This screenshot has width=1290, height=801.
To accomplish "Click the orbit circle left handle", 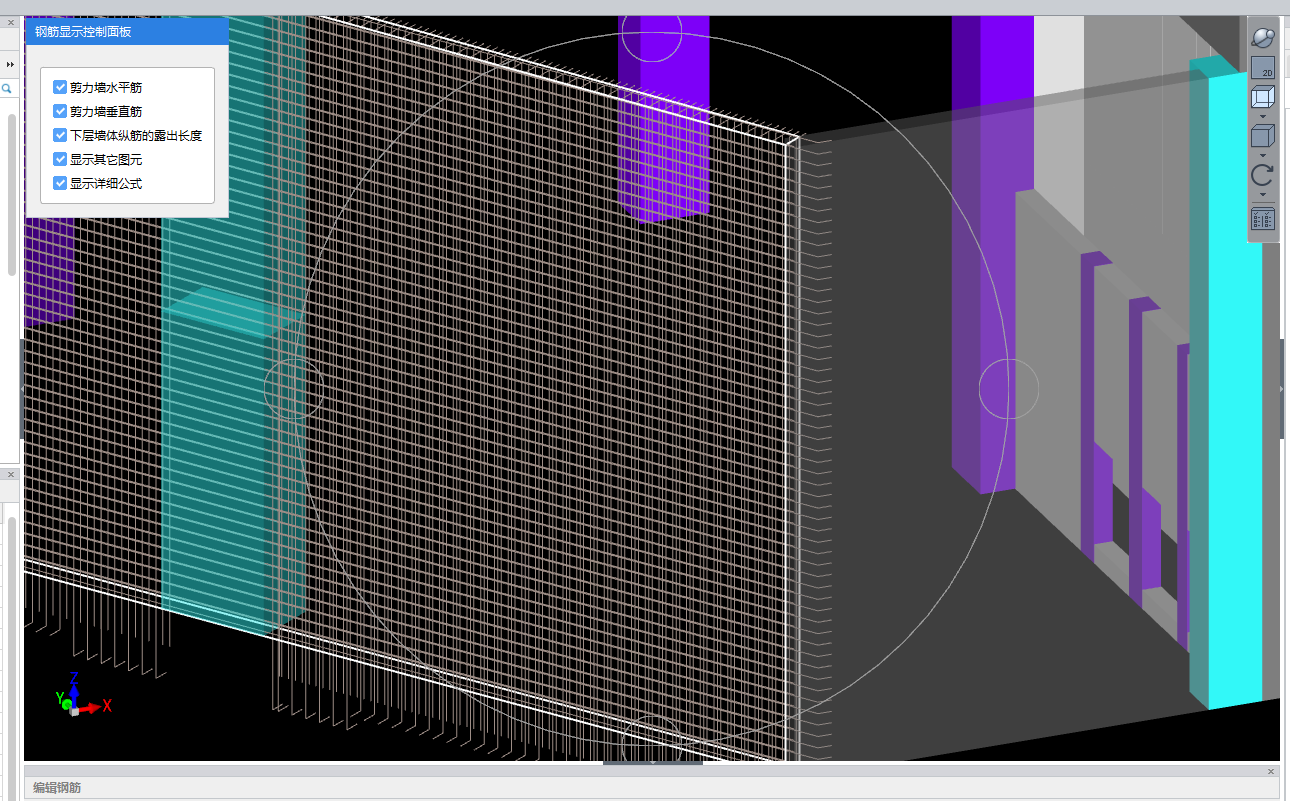I will point(294,388).
